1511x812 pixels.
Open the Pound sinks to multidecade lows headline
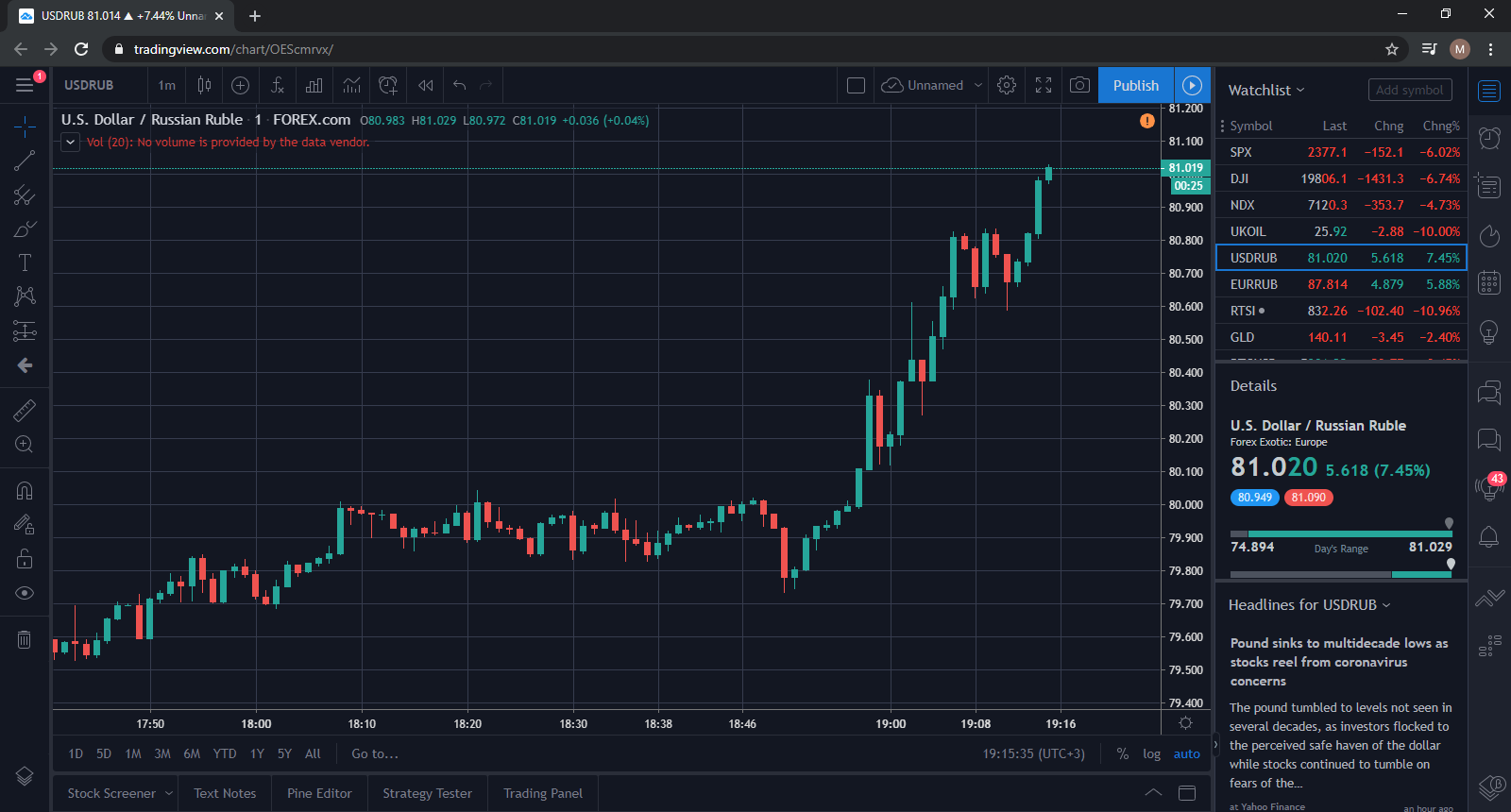(x=1339, y=662)
